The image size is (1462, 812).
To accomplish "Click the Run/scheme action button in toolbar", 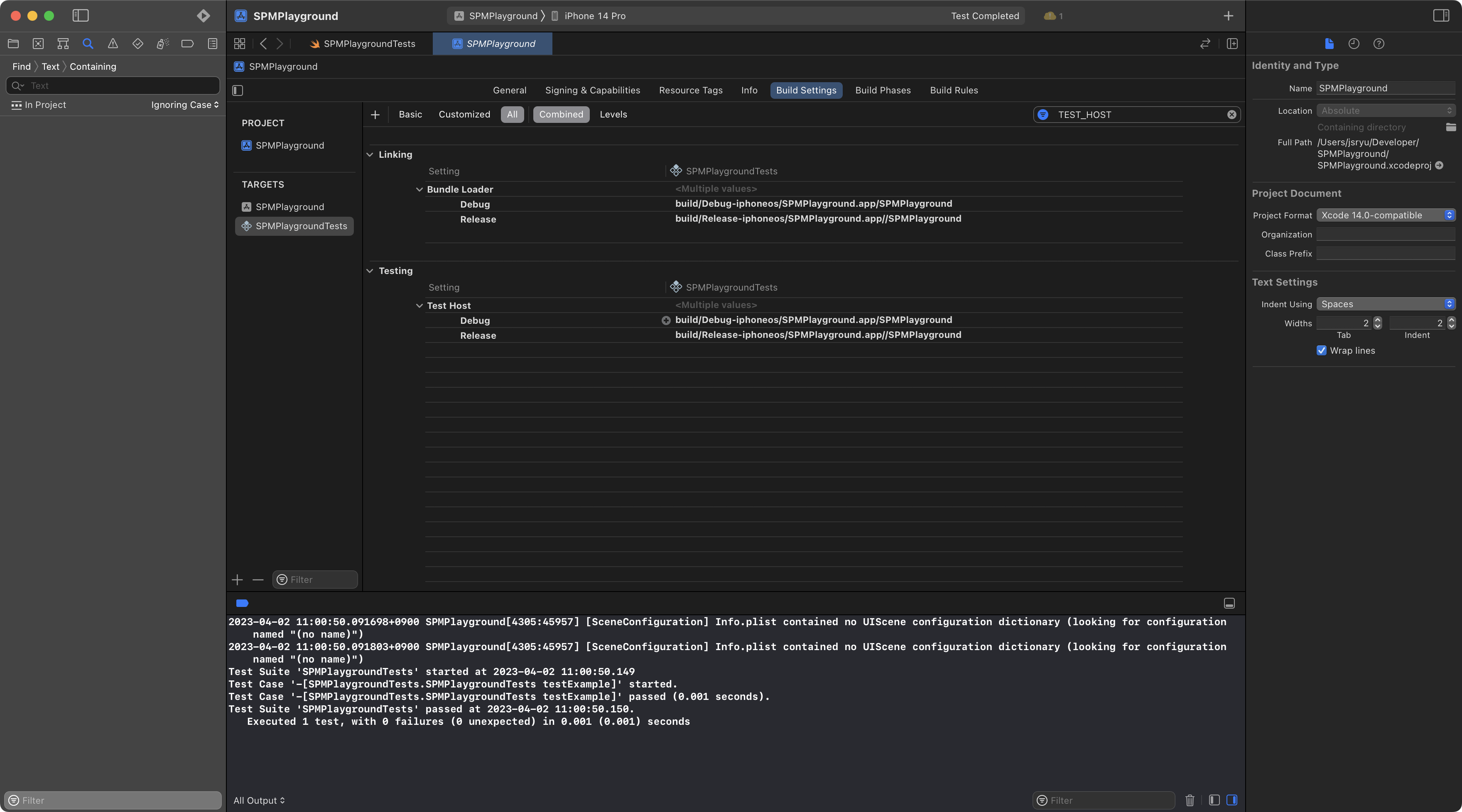I will (x=203, y=15).
